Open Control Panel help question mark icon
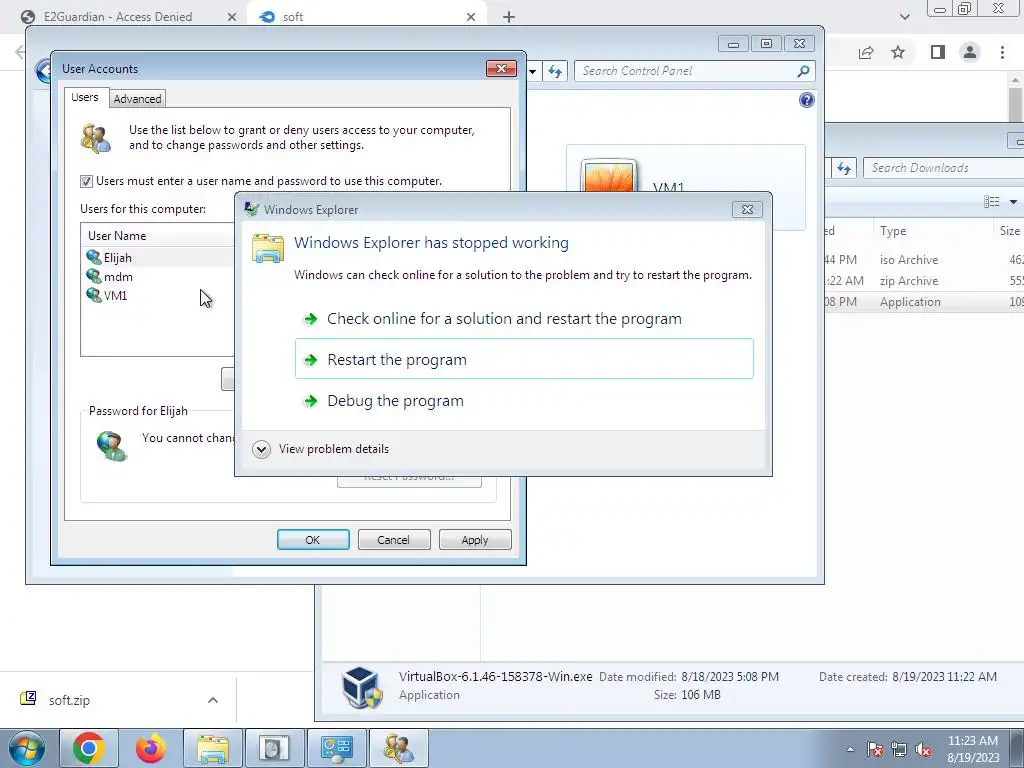Screen dimensions: 1024x768 (807, 100)
